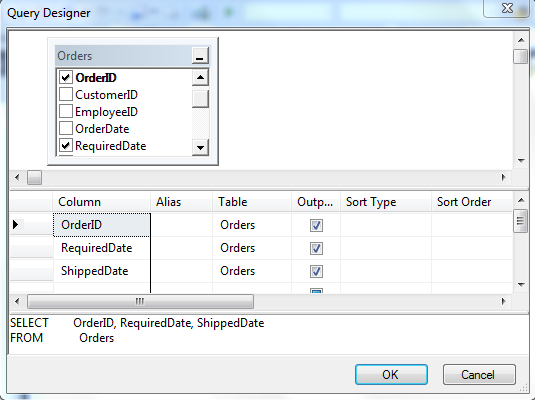535x400 pixels.
Task: Check the EmployeeID field checkbox
Action: [x=66, y=111]
